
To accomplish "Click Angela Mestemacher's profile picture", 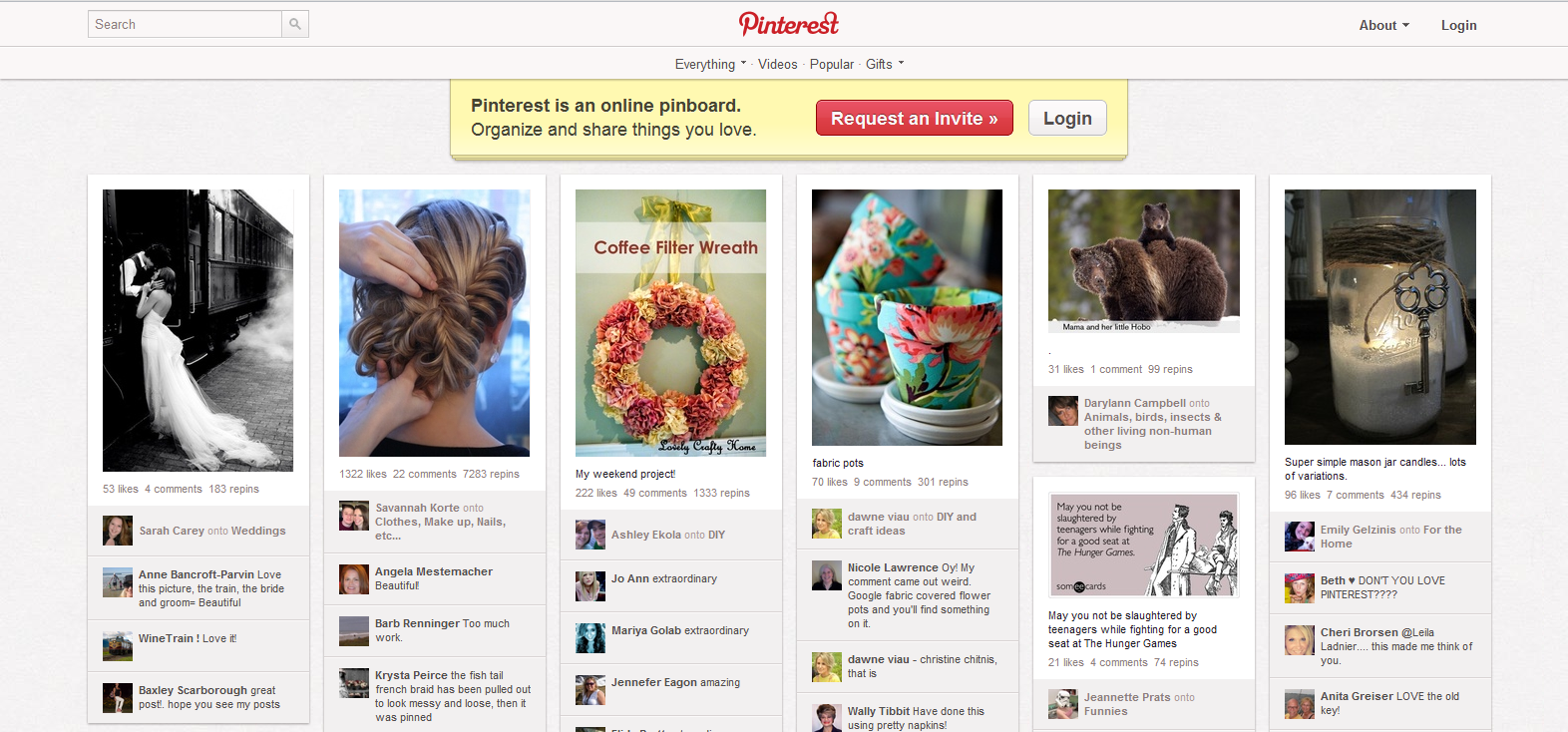I will (354, 579).
